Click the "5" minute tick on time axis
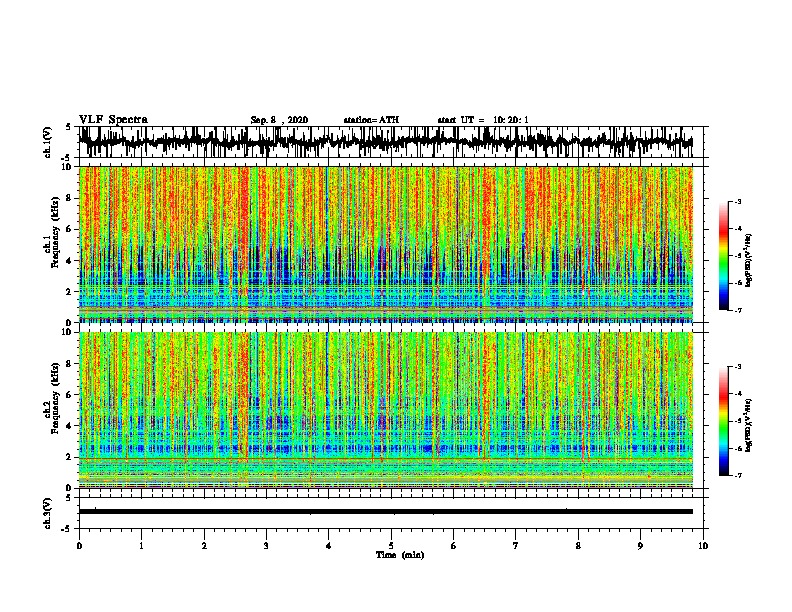792x612 pixels. pyautogui.click(x=391, y=546)
